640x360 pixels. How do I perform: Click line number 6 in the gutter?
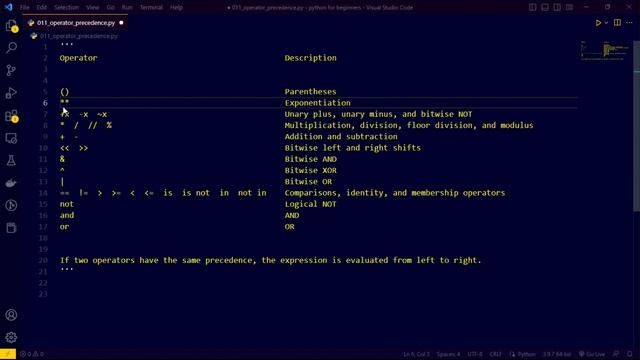(45, 103)
